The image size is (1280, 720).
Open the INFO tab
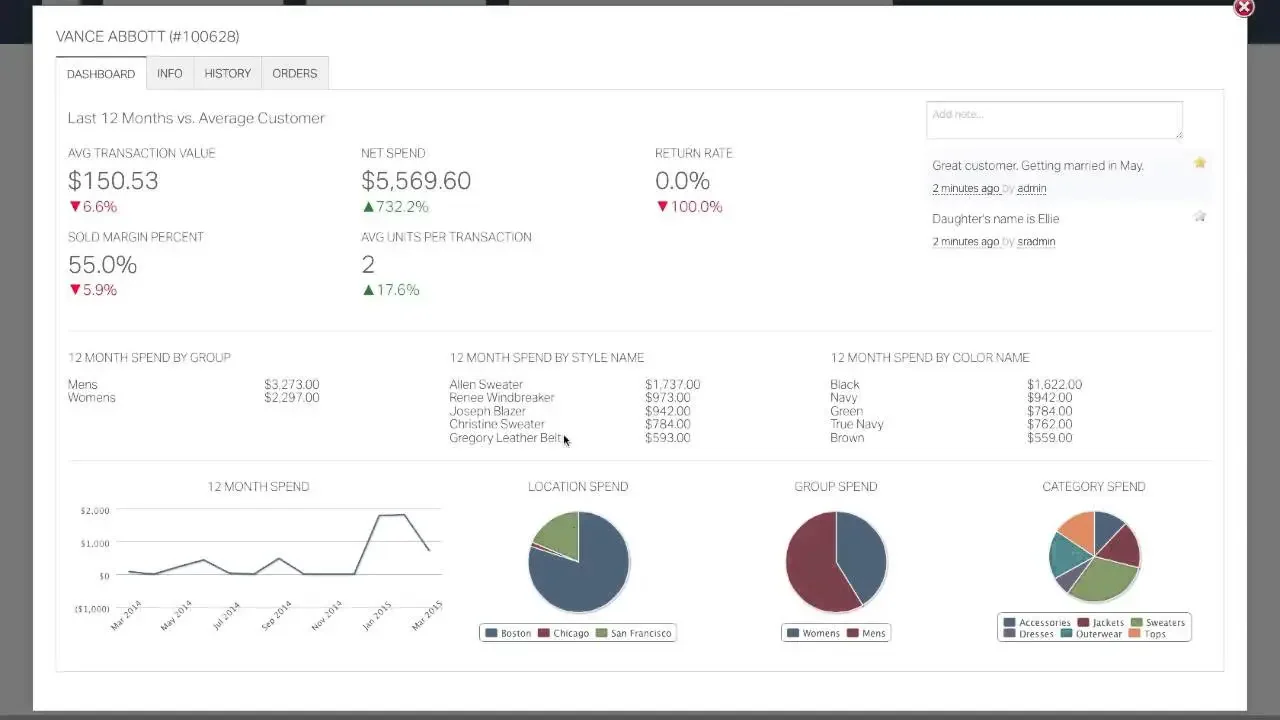click(x=170, y=73)
